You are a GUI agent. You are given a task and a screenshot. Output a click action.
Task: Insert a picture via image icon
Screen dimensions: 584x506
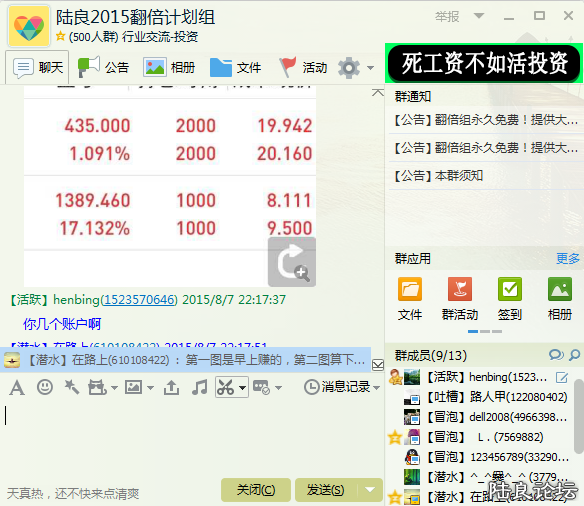133,388
